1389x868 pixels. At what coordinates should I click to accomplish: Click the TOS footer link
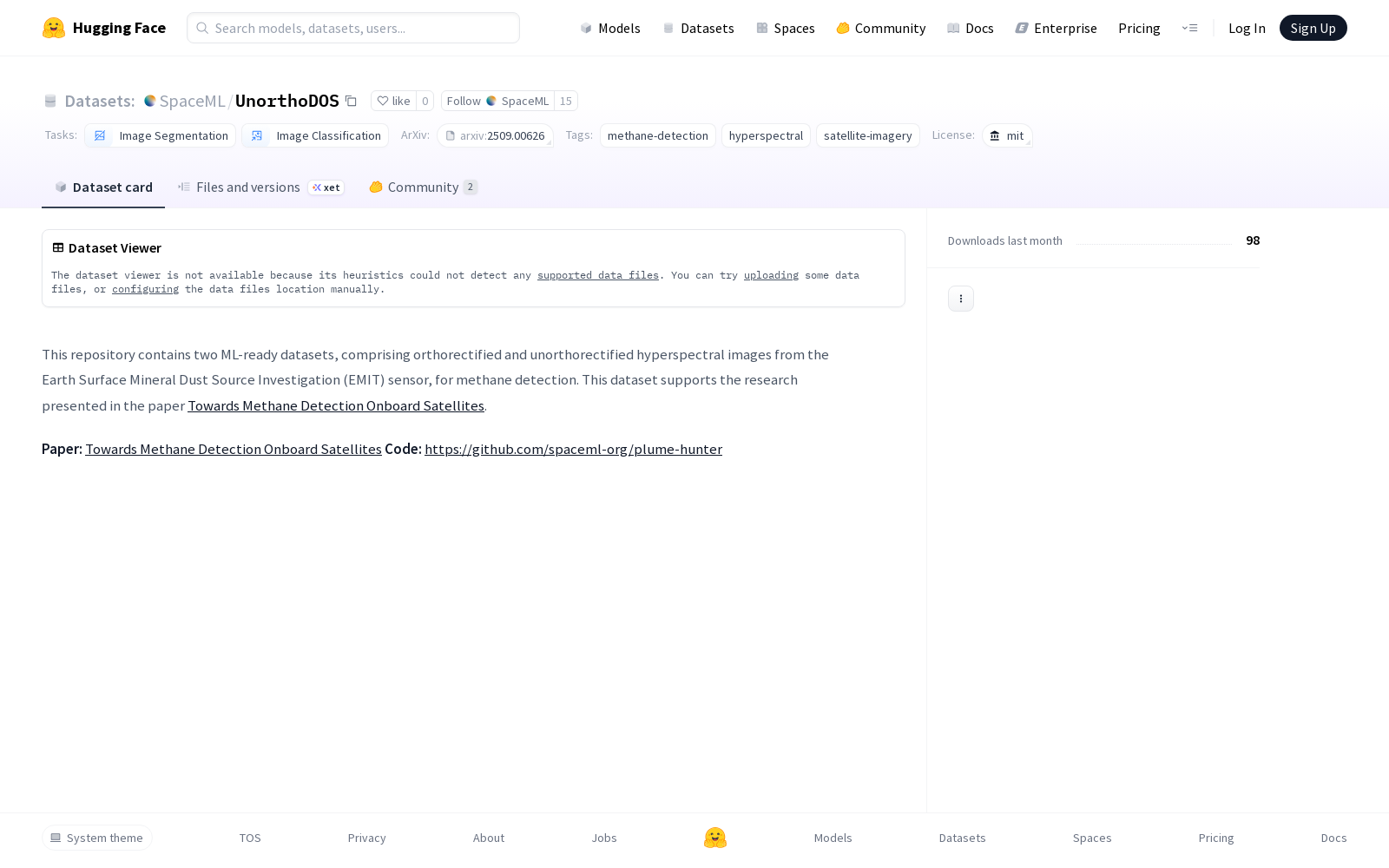tap(250, 838)
